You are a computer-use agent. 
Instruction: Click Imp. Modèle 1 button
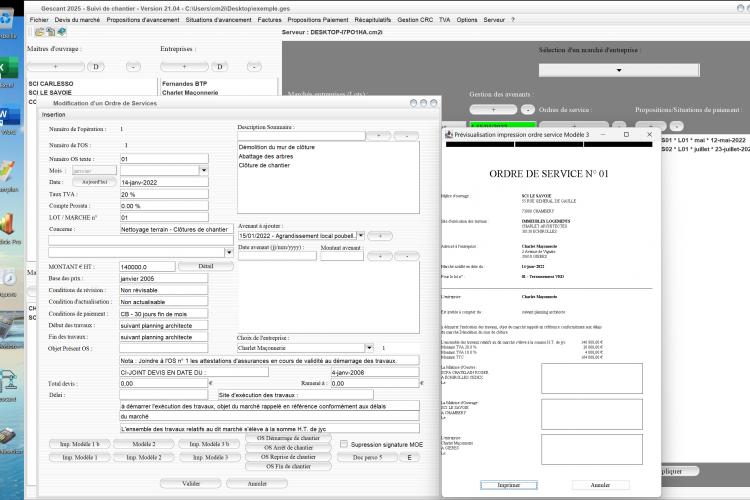tap(79, 457)
